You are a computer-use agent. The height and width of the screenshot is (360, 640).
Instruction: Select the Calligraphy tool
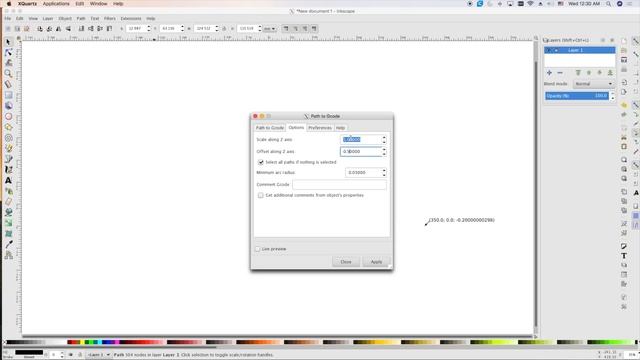(8, 169)
